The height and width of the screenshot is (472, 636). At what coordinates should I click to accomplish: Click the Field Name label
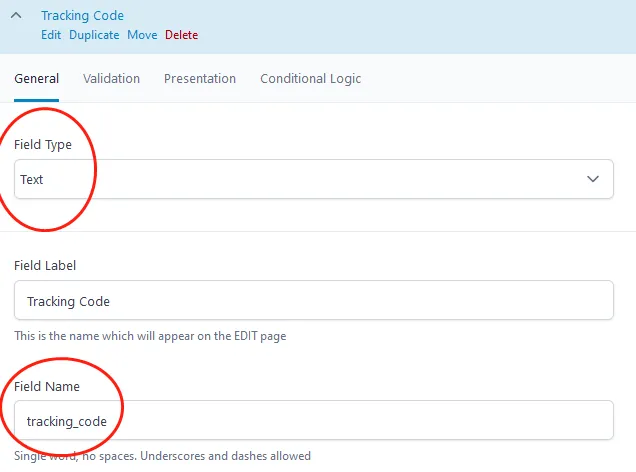[47, 386]
